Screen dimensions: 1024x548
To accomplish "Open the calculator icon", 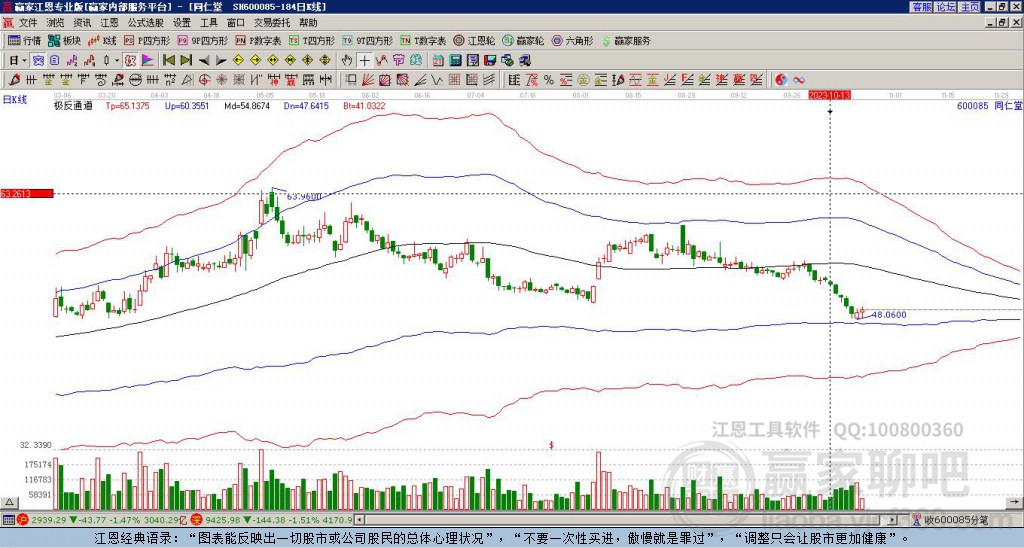I will (456, 61).
